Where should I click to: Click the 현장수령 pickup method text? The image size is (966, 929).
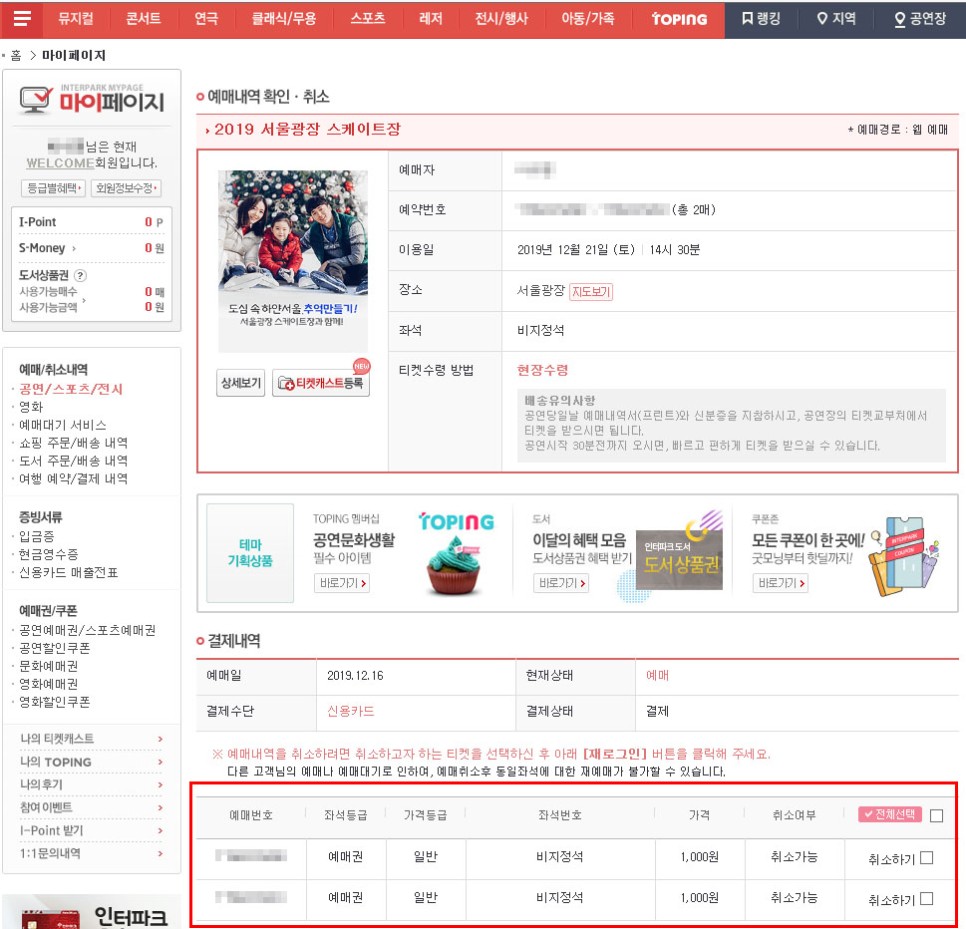coord(543,370)
